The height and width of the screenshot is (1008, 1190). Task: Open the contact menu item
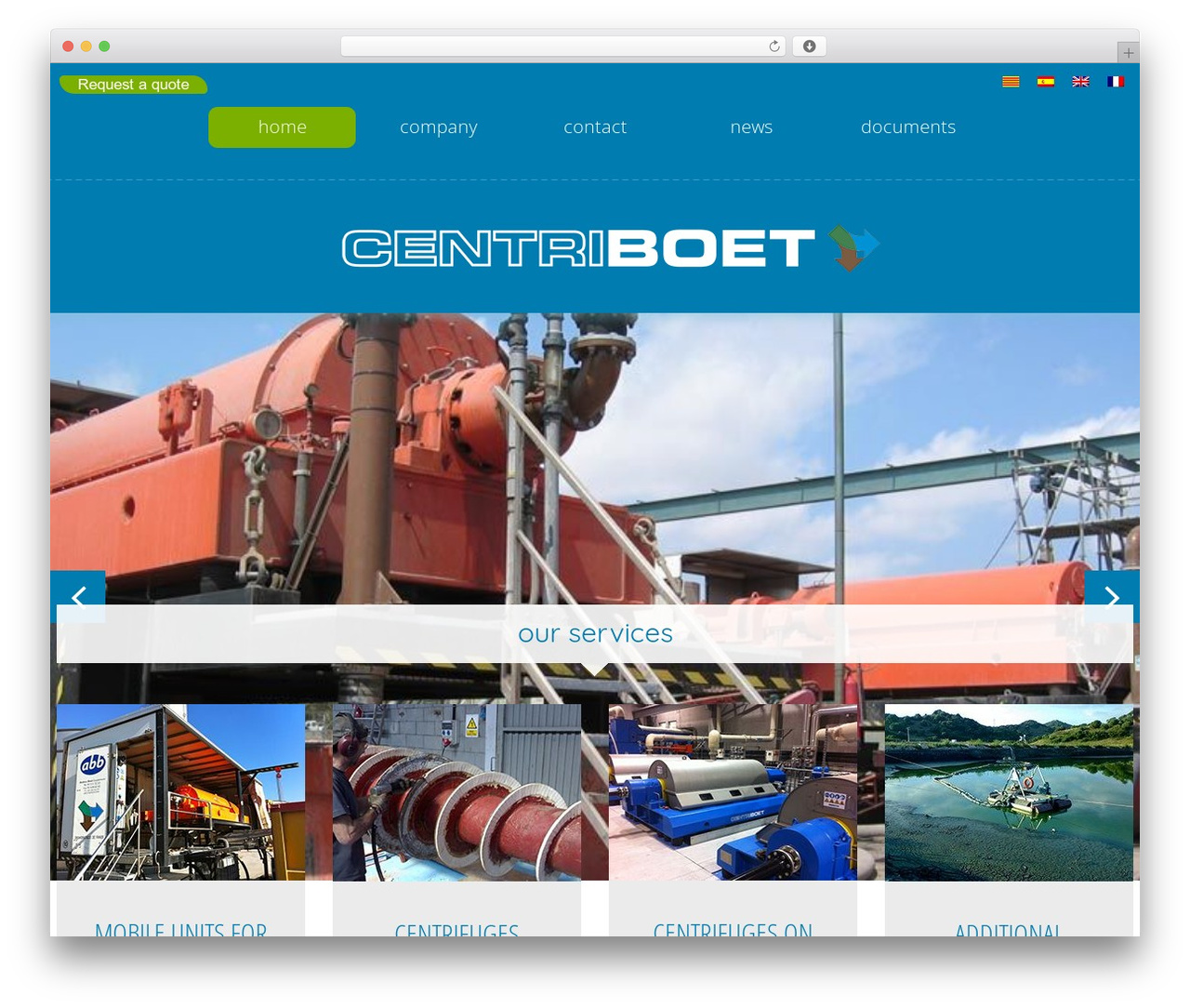tap(595, 127)
